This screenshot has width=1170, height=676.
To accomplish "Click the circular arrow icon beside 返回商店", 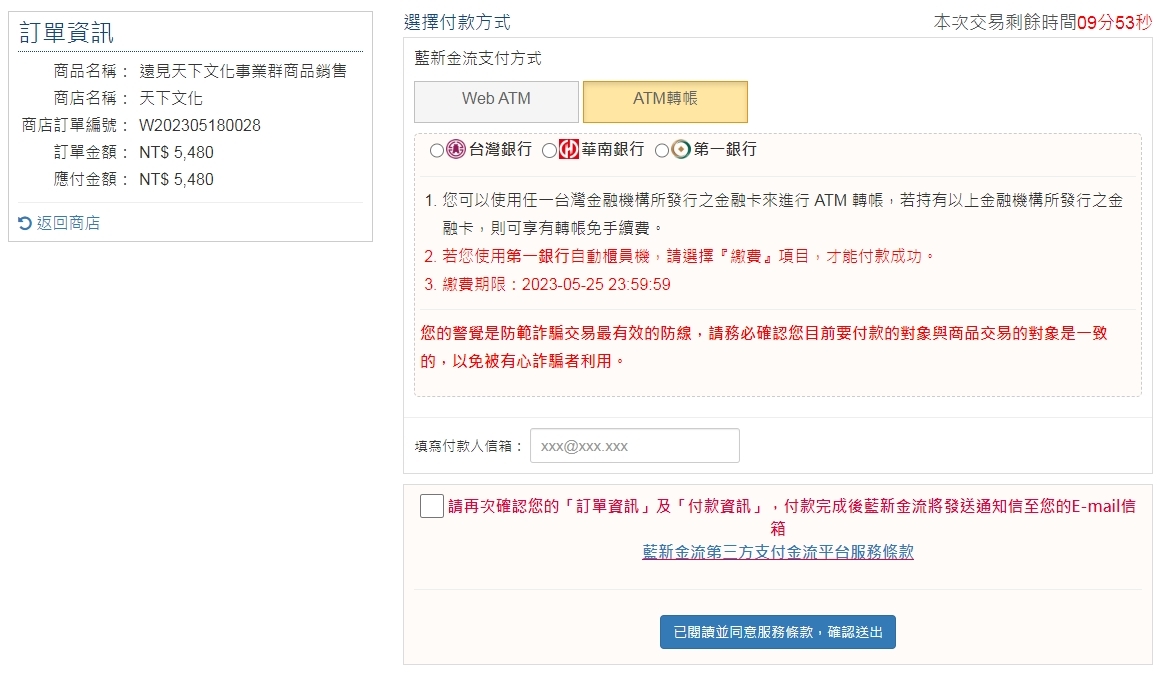I will coord(25,223).
